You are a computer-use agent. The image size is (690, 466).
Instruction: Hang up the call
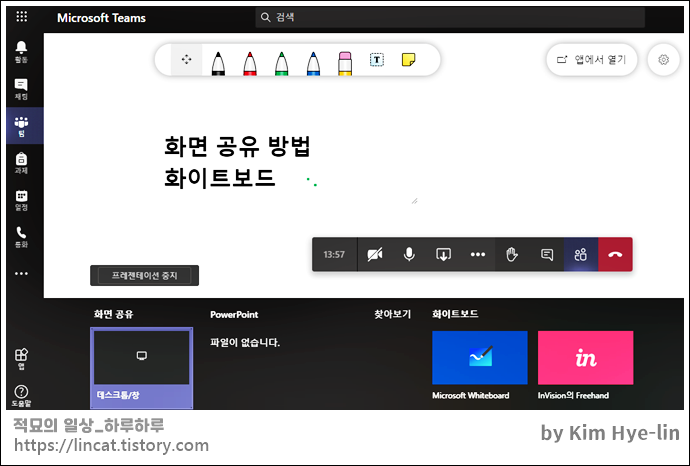(615, 254)
